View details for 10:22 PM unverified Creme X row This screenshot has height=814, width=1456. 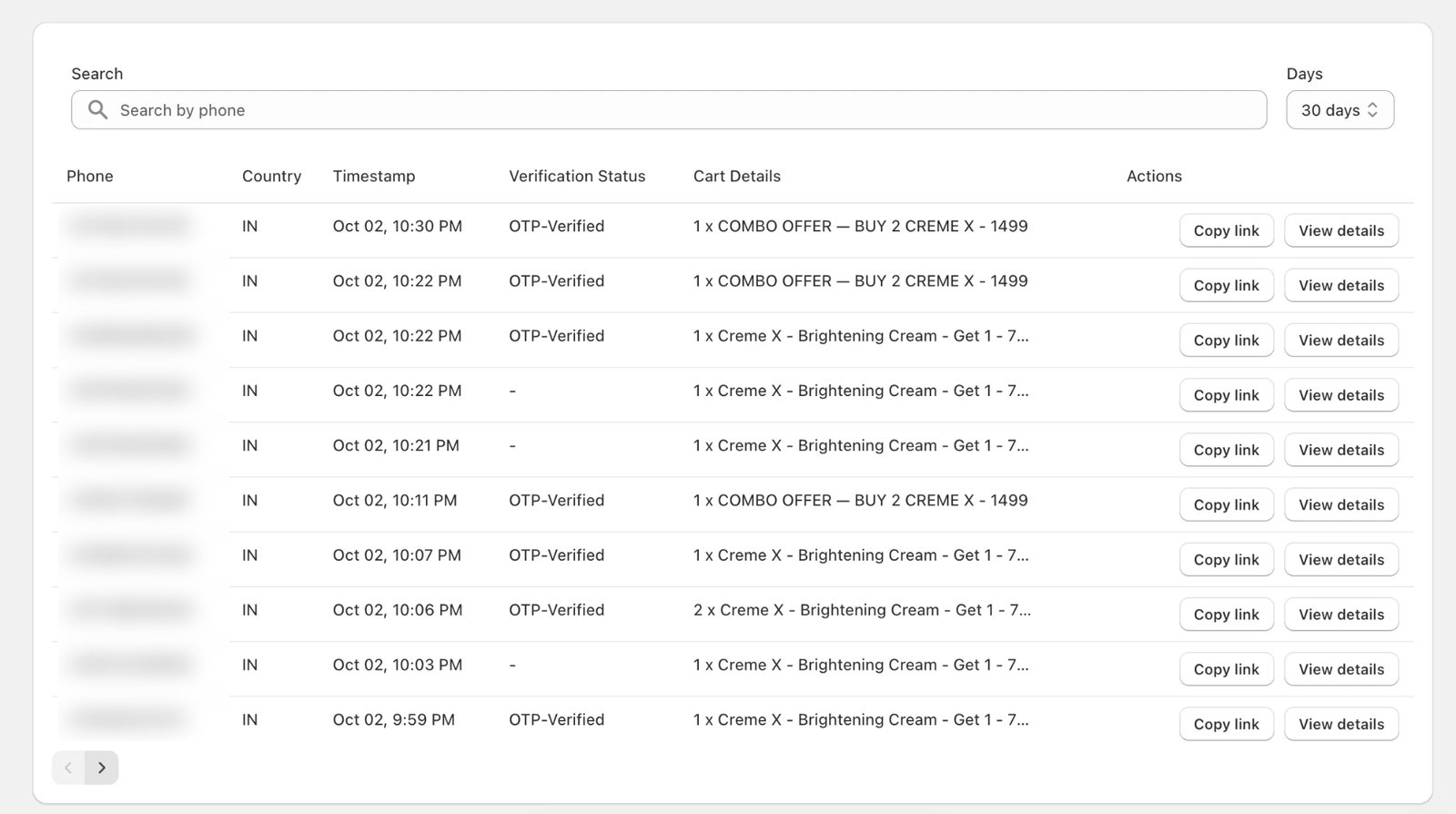(1341, 395)
